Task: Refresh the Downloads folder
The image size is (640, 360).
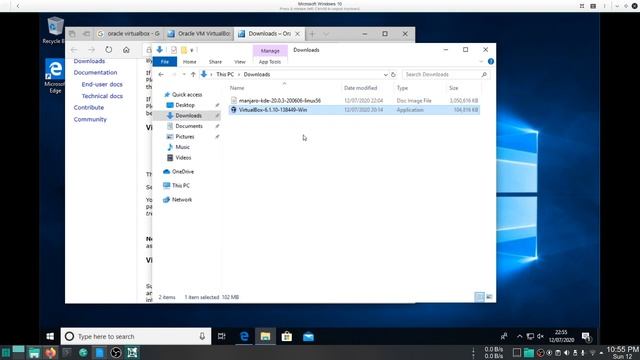Action: [x=393, y=75]
